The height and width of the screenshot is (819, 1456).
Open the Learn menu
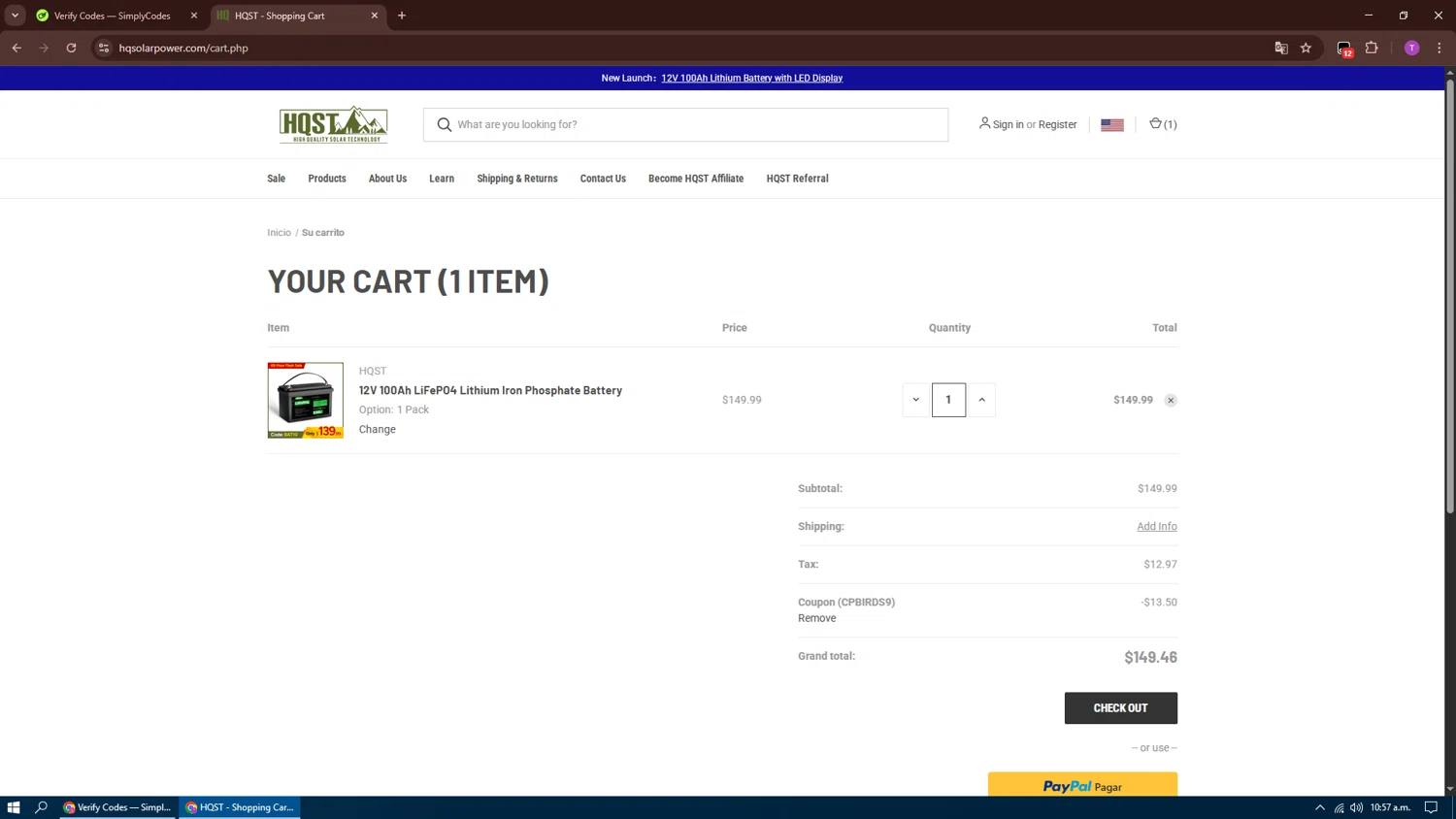(x=442, y=179)
